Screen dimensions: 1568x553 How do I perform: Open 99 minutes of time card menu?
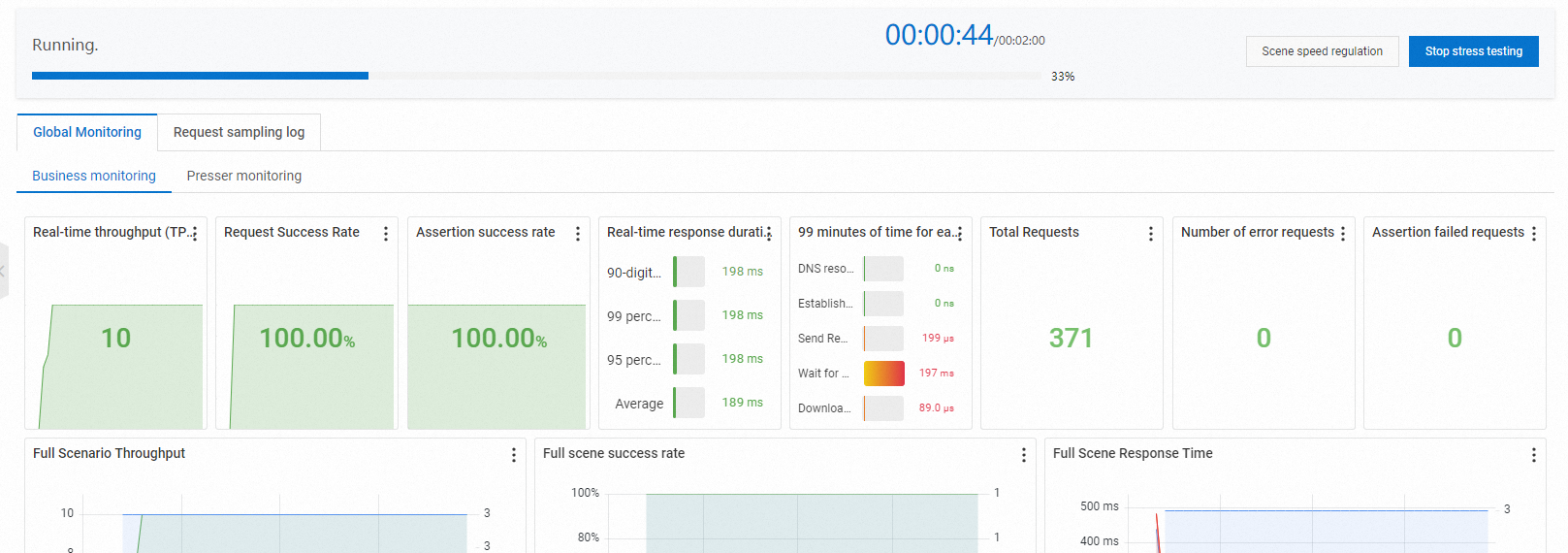coord(960,234)
